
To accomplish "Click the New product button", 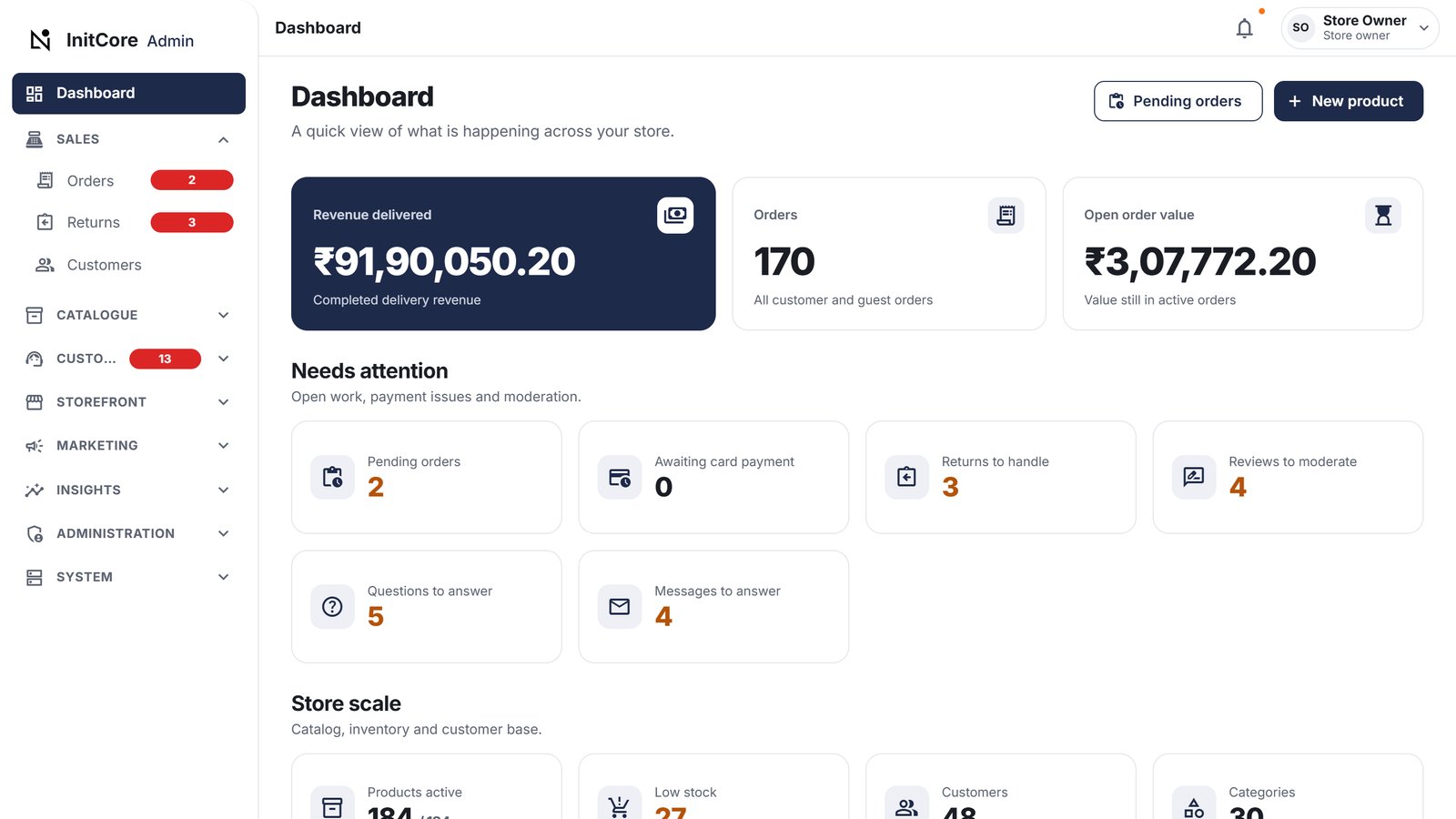I will [x=1348, y=101].
